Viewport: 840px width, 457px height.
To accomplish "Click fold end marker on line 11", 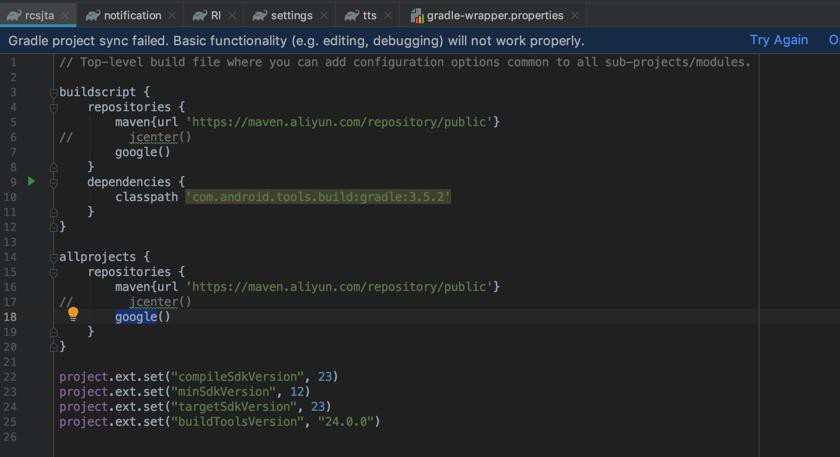I will (54, 212).
